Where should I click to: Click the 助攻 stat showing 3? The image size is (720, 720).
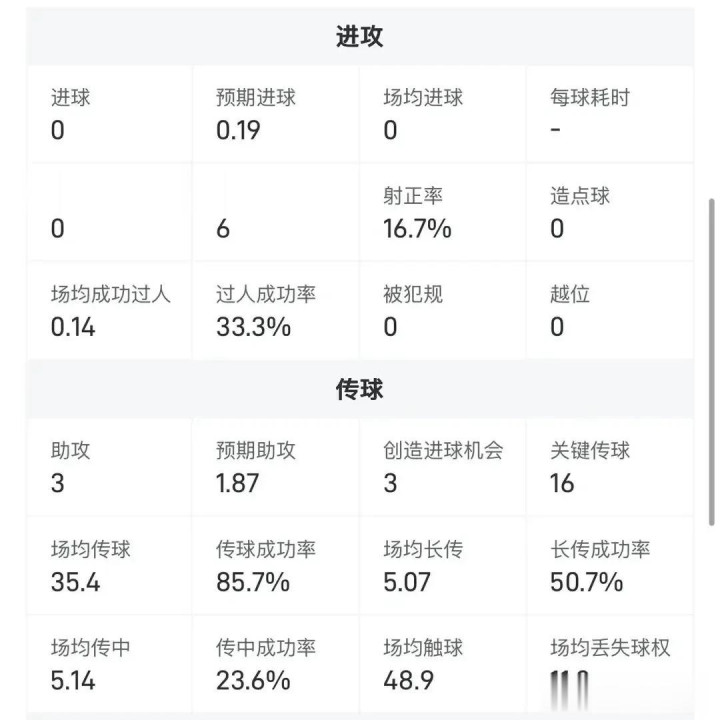(x=108, y=467)
